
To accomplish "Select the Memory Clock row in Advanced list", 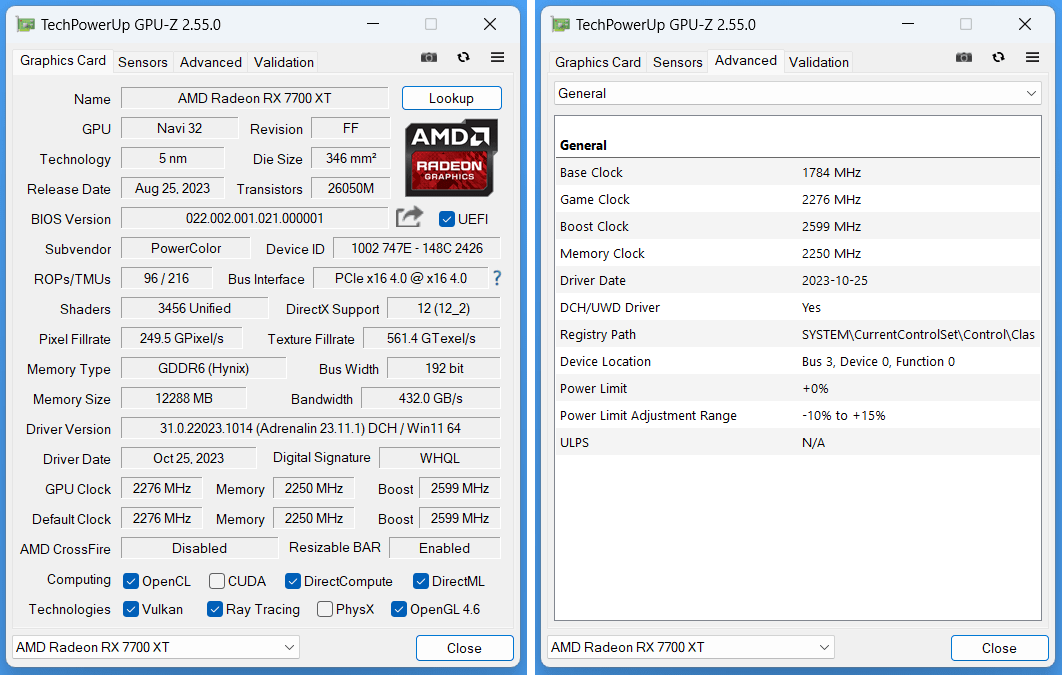I will point(797,254).
